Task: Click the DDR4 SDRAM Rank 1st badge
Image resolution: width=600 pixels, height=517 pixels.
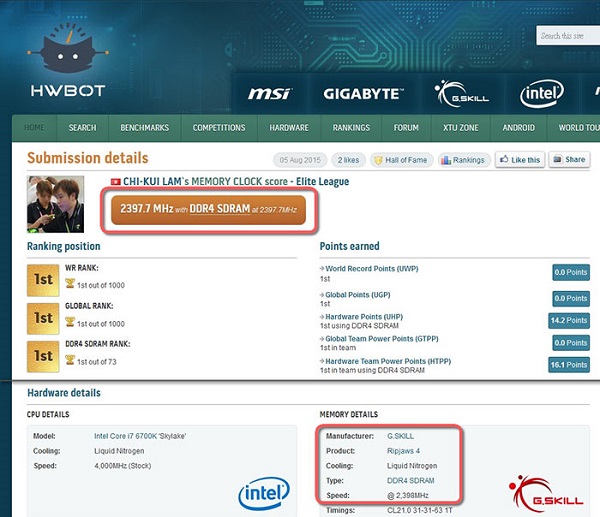Action: [43, 357]
